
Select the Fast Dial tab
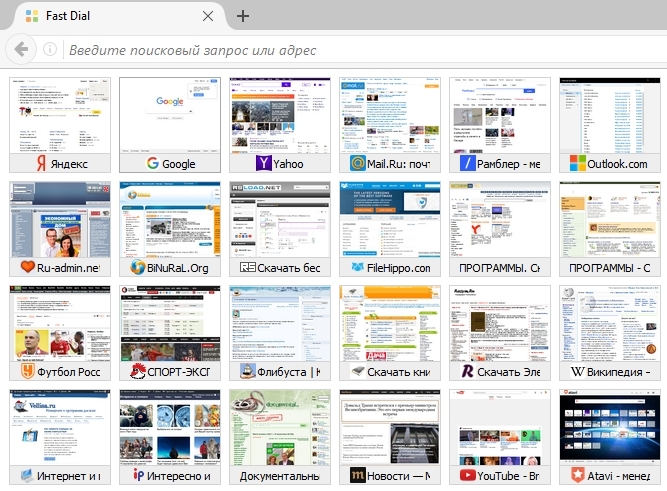point(112,16)
